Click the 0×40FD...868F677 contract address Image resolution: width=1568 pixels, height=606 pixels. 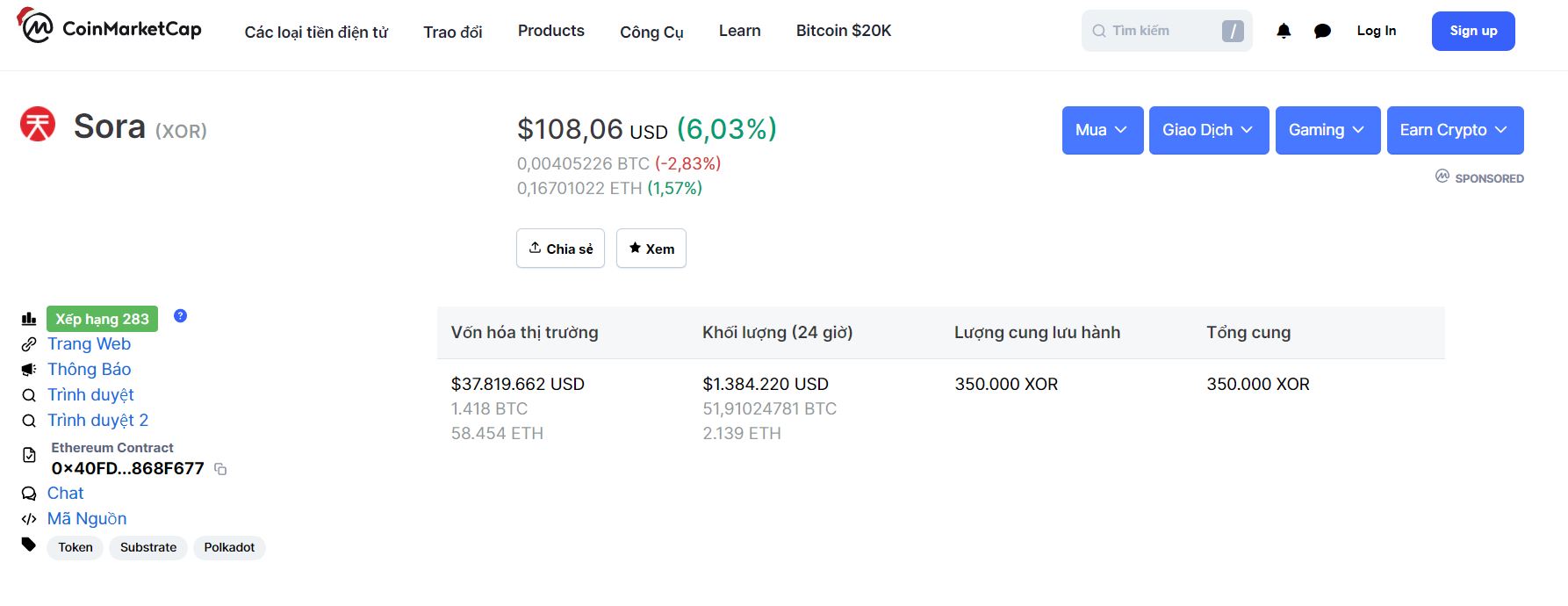[x=127, y=469]
